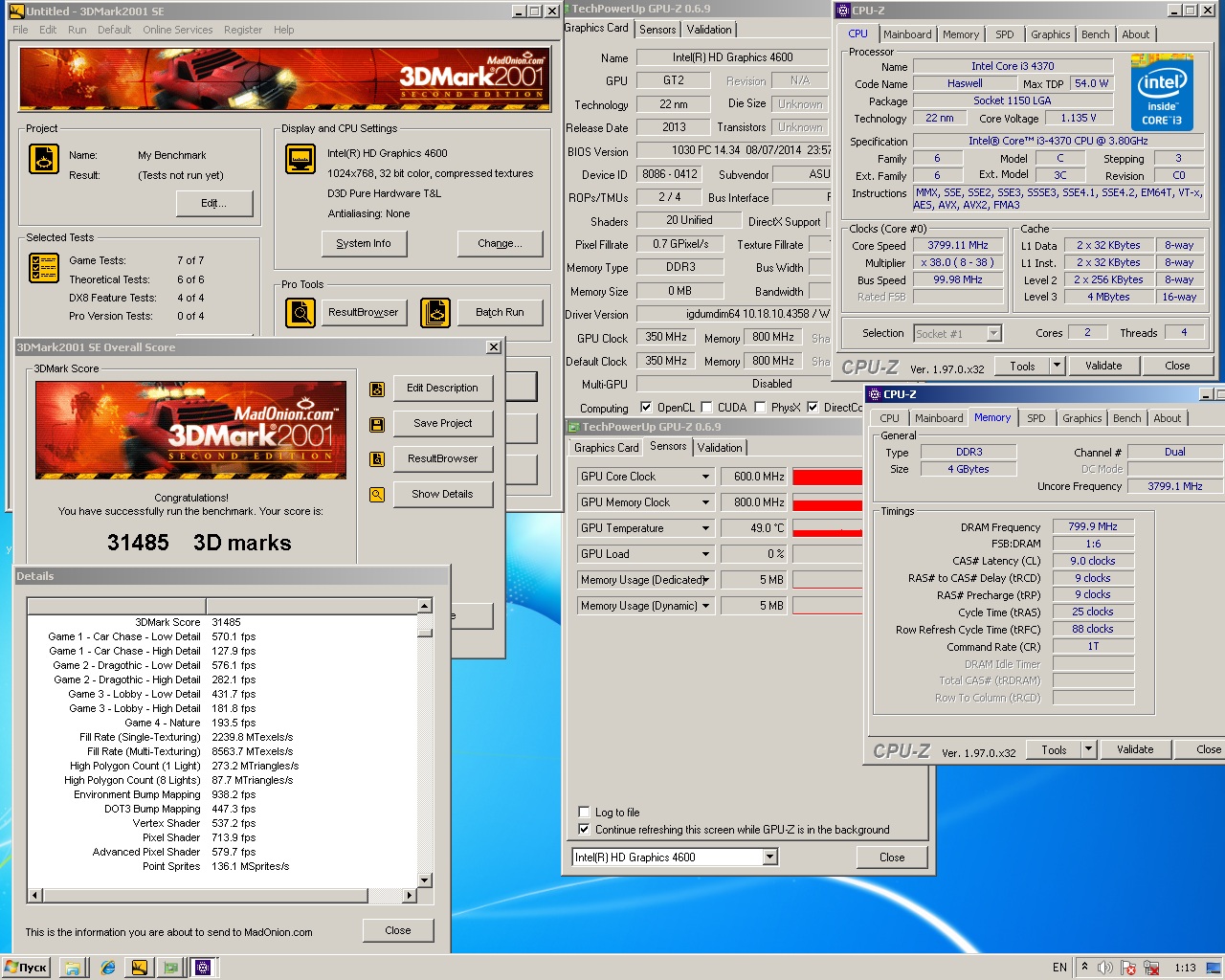The height and width of the screenshot is (980, 1225).
Task: Click the Close button in lower GPU-Z window
Action: 892,857
